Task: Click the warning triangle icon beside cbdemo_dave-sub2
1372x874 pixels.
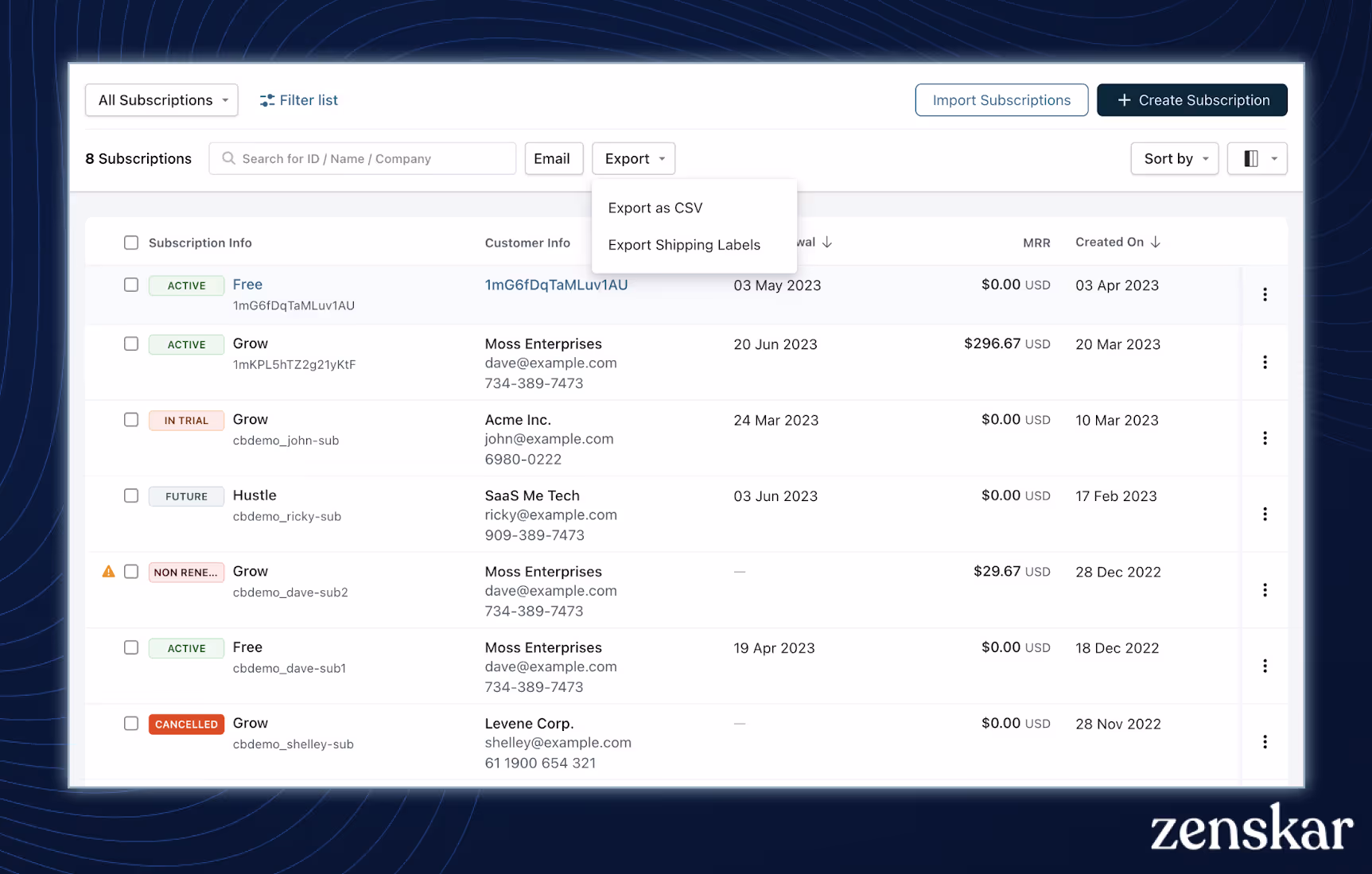Action: (109, 571)
